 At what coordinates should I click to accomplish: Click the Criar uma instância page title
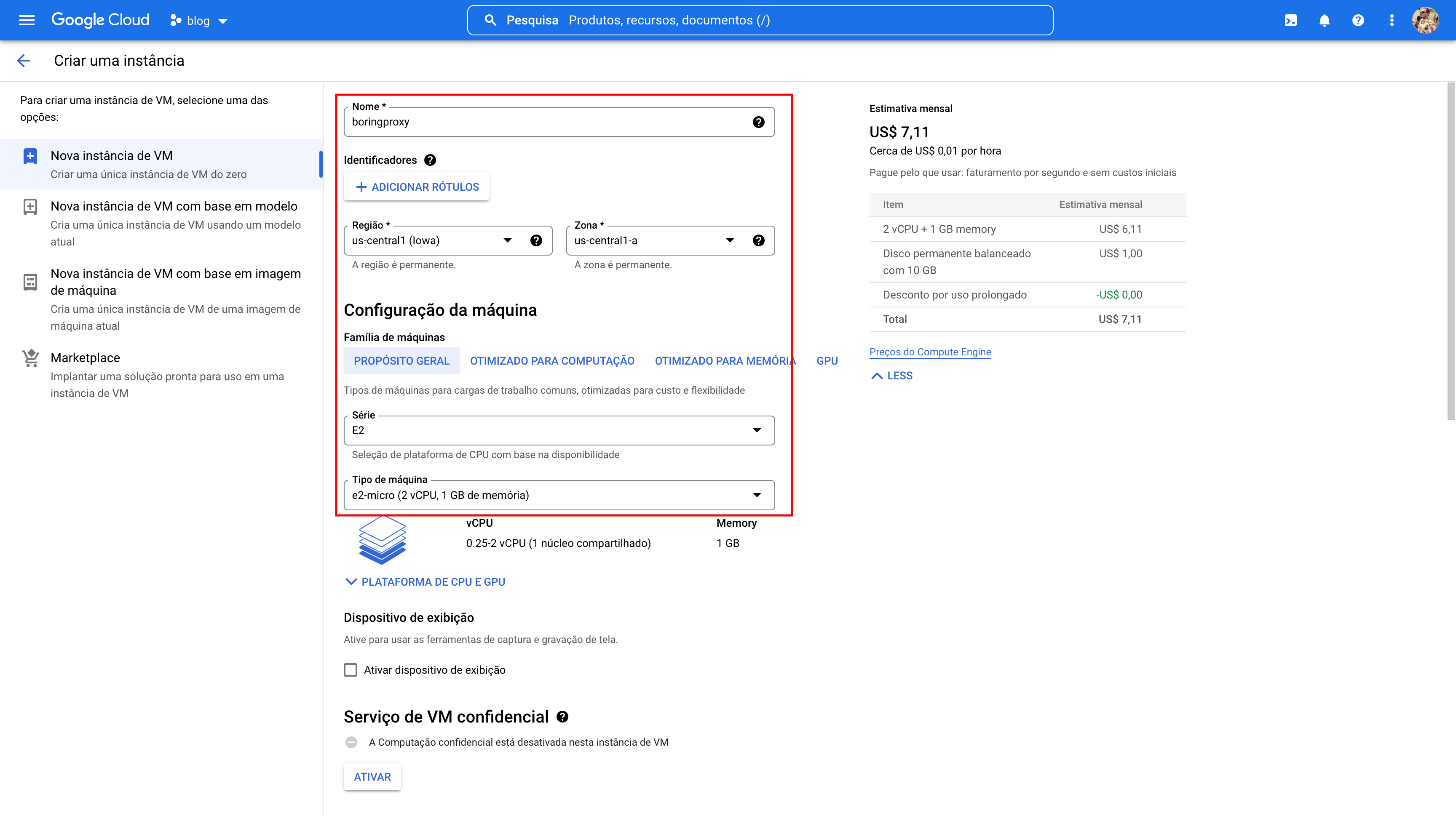tap(119, 61)
